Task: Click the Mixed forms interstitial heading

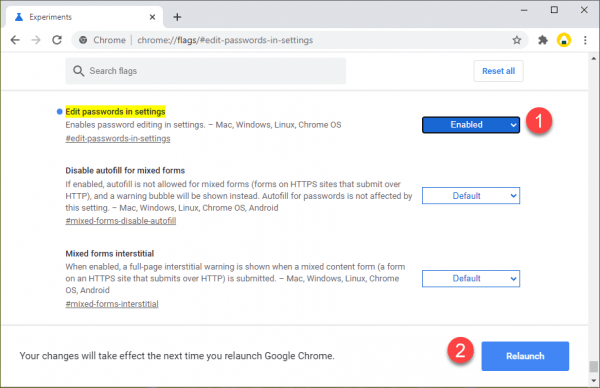Action: click(109, 253)
